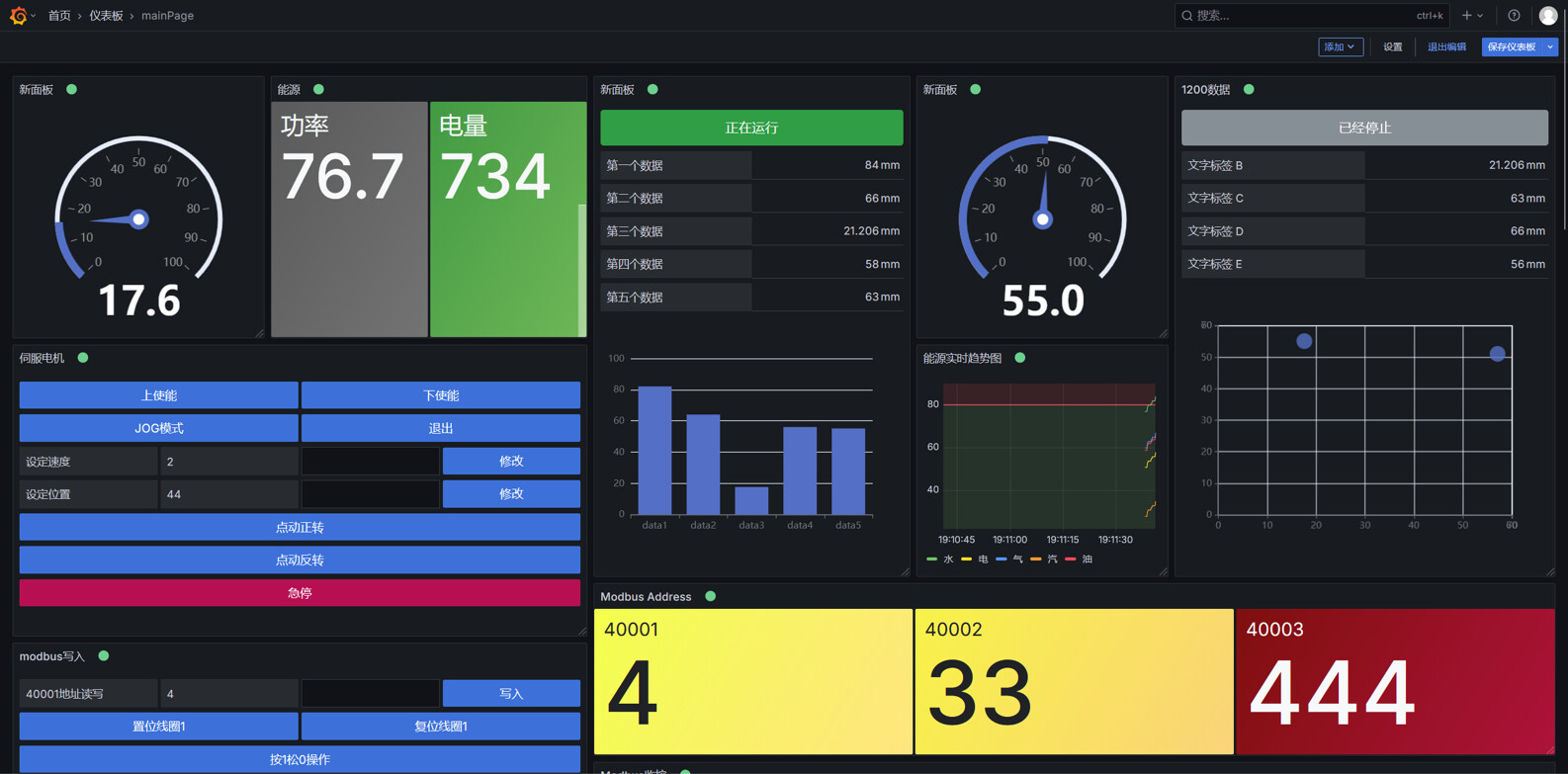Click the gray 已经停止 status banner
The height and width of the screenshot is (774, 1568).
click(1364, 128)
